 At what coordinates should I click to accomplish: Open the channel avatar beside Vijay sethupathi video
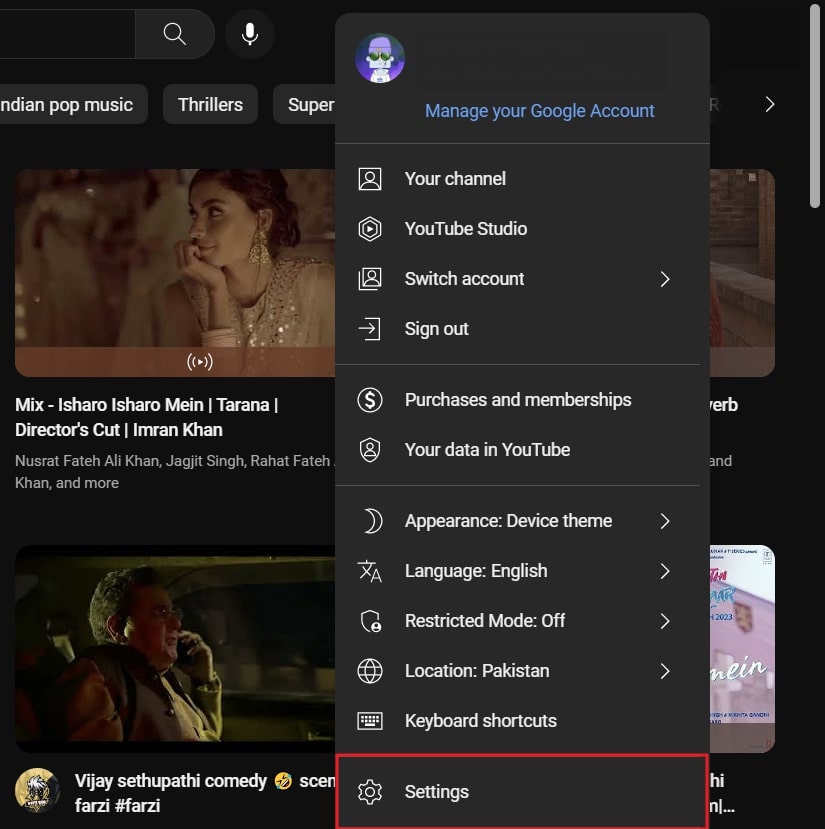(37, 790)
